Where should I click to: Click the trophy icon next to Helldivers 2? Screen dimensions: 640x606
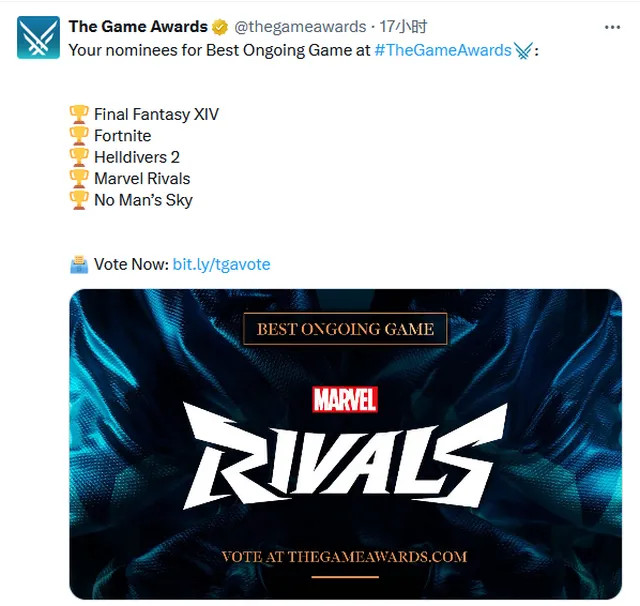tap(79, 157)
